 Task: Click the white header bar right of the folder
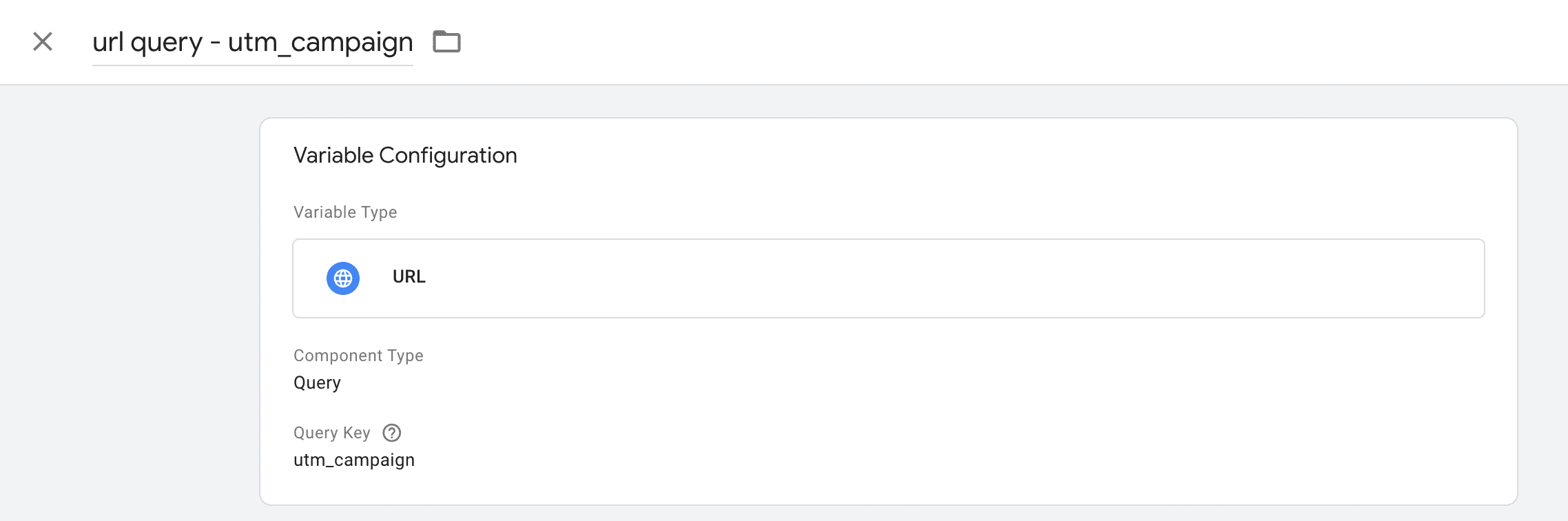pos(964,42)
